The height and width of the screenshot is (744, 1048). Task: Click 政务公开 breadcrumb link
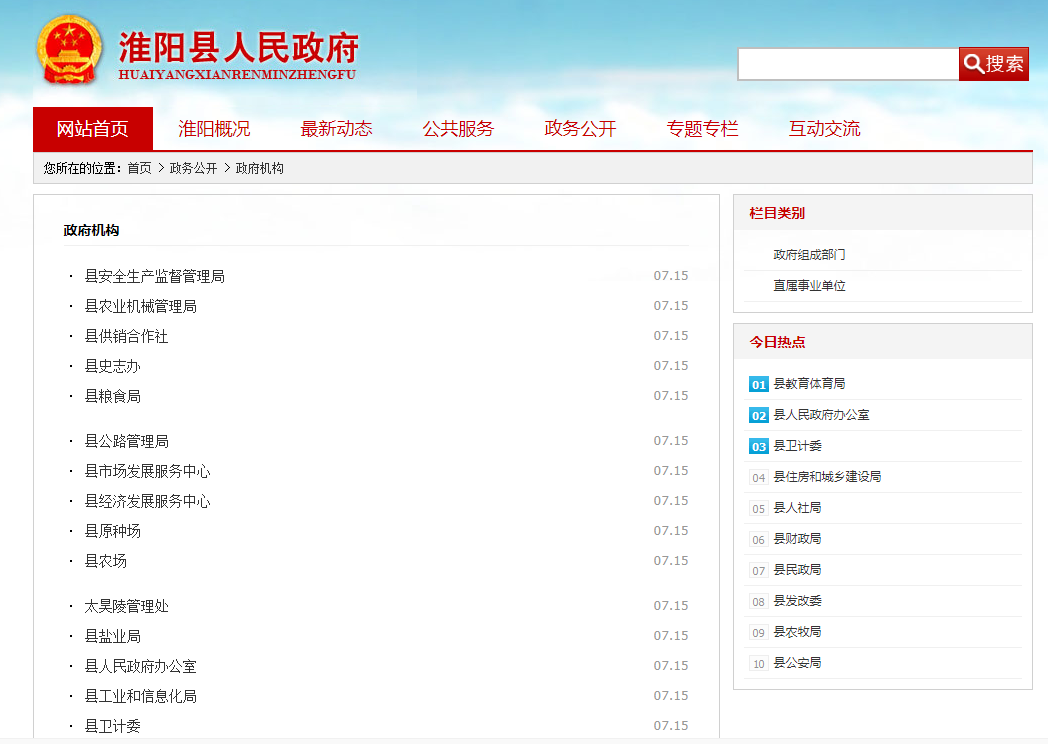point(193,169)
